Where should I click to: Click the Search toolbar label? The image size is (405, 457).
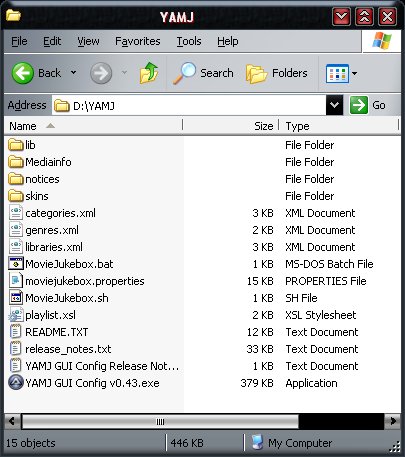tap(217, 73)
